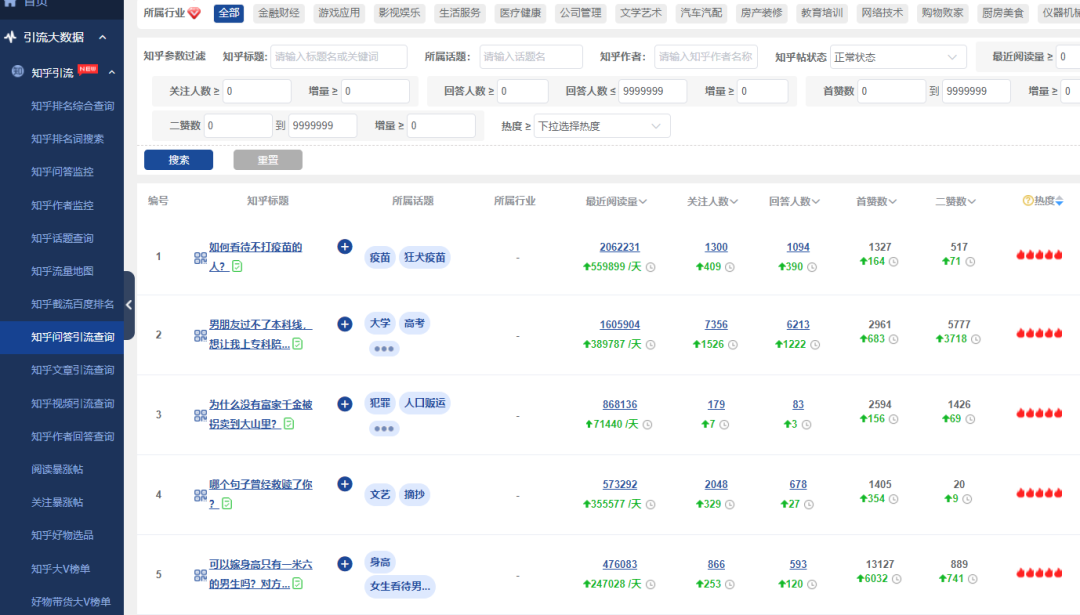This screenshot has width=1080, height=615.
Task: Click clock icon beside +409 followers
Action: [729, 267]
